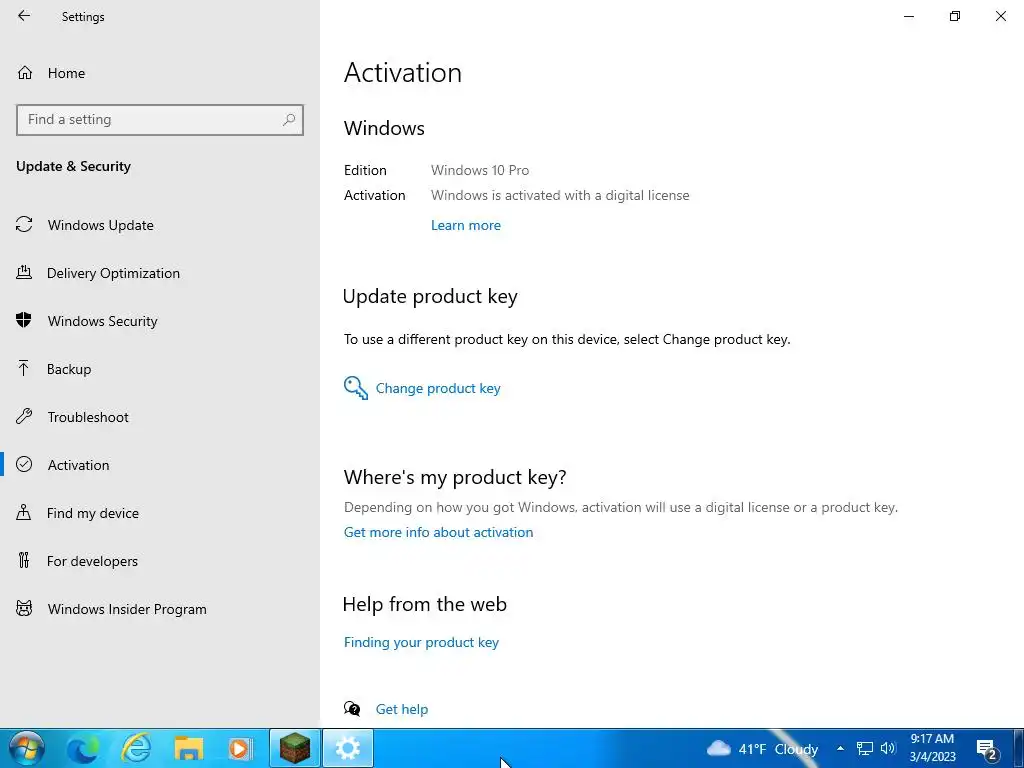Open Finding your product key link
Viewport: 1024px width, 768px height.
point(421,643)
